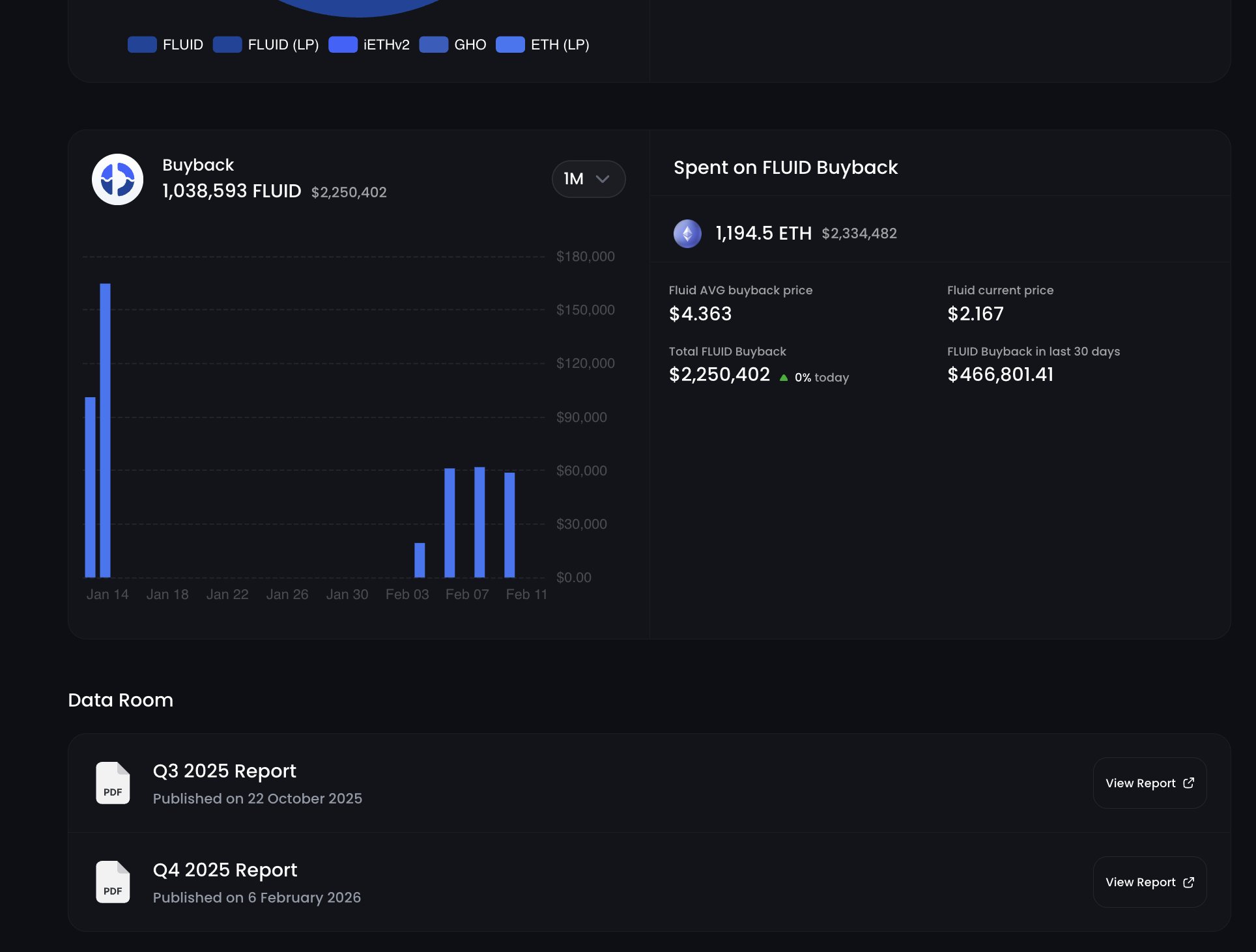Click the FLUID token logo icon

(x=117, y=179)
